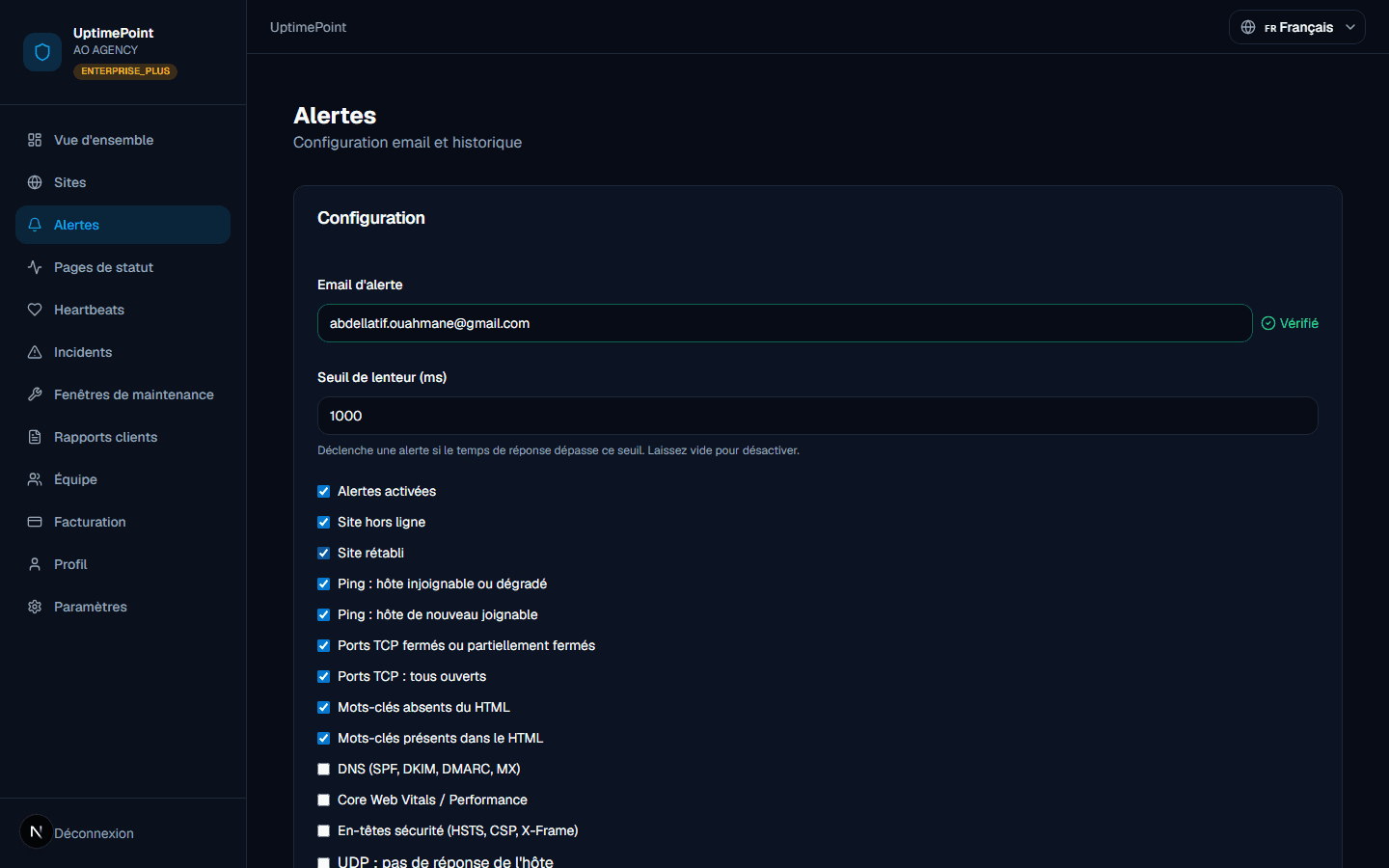Click the Seuil de lenteur input field

[818, 416]
